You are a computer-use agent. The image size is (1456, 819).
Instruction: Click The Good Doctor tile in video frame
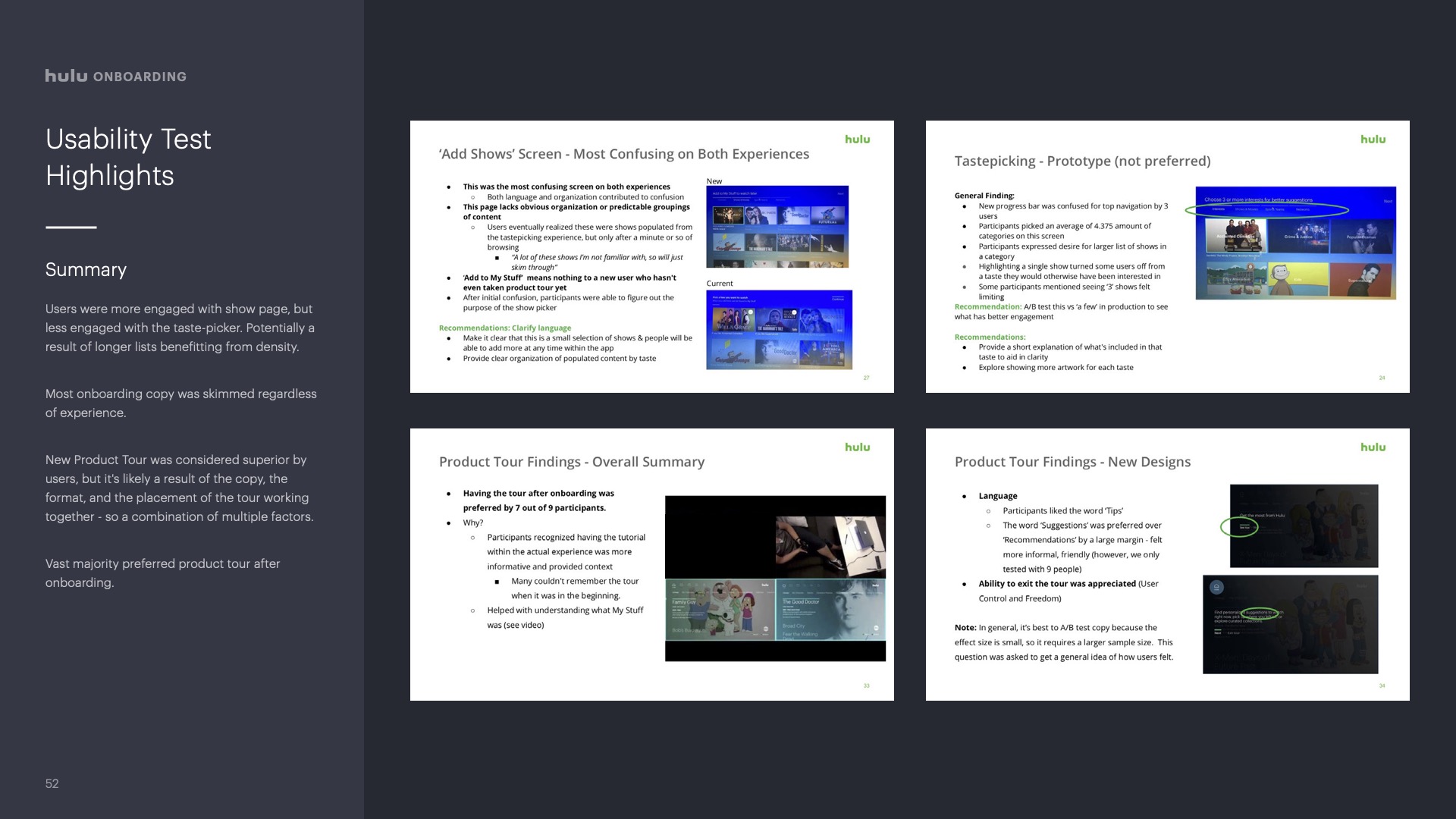(x=830, y=610)
